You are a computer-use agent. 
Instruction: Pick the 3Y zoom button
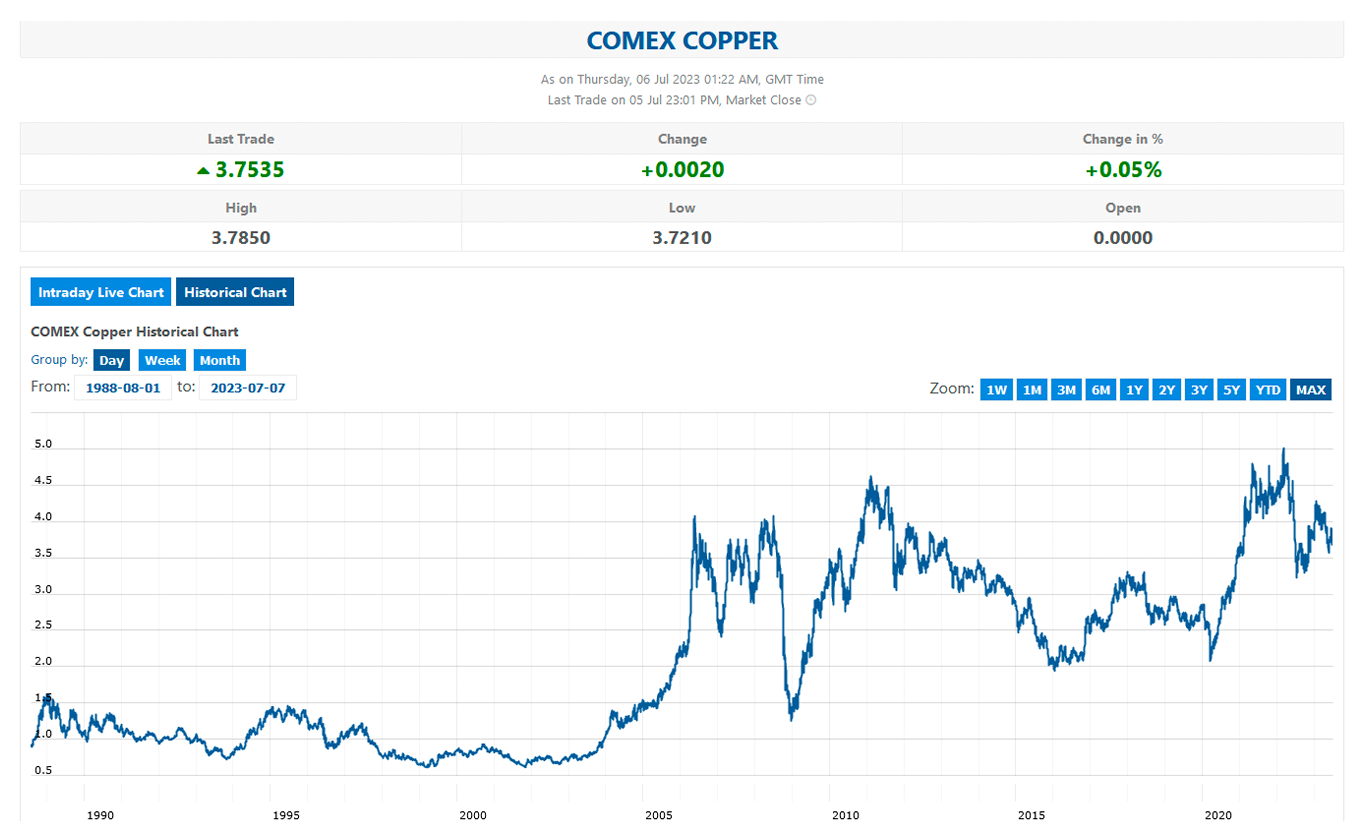(1199, 390)
